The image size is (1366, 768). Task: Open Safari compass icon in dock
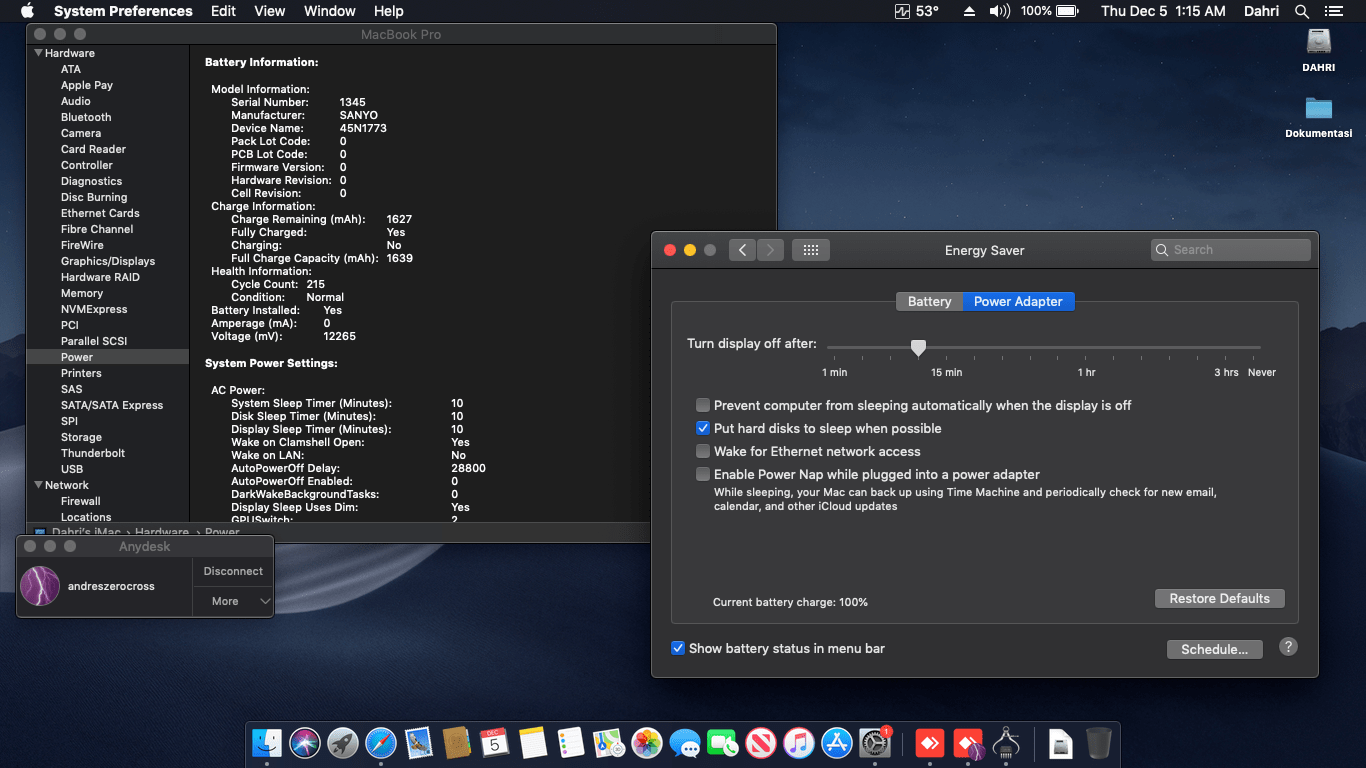point(381,743)
